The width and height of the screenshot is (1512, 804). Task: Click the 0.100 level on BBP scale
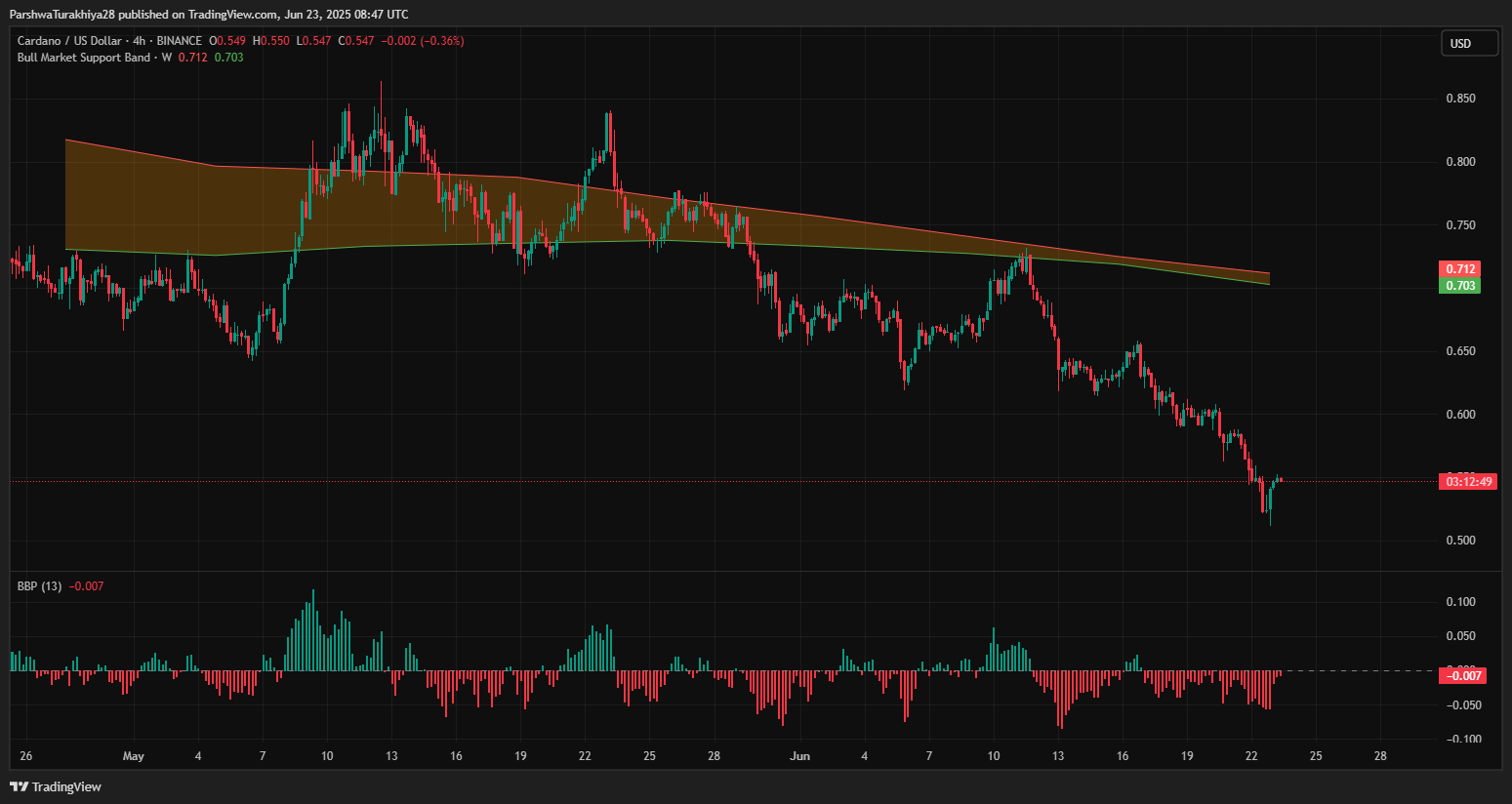click(1460, 602)
